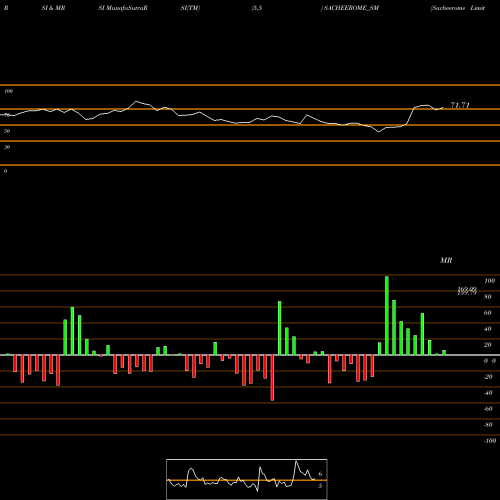Click the "SI(TM)" header text
The height and width of the screenshot is (500, 500).
click(190, 8)
